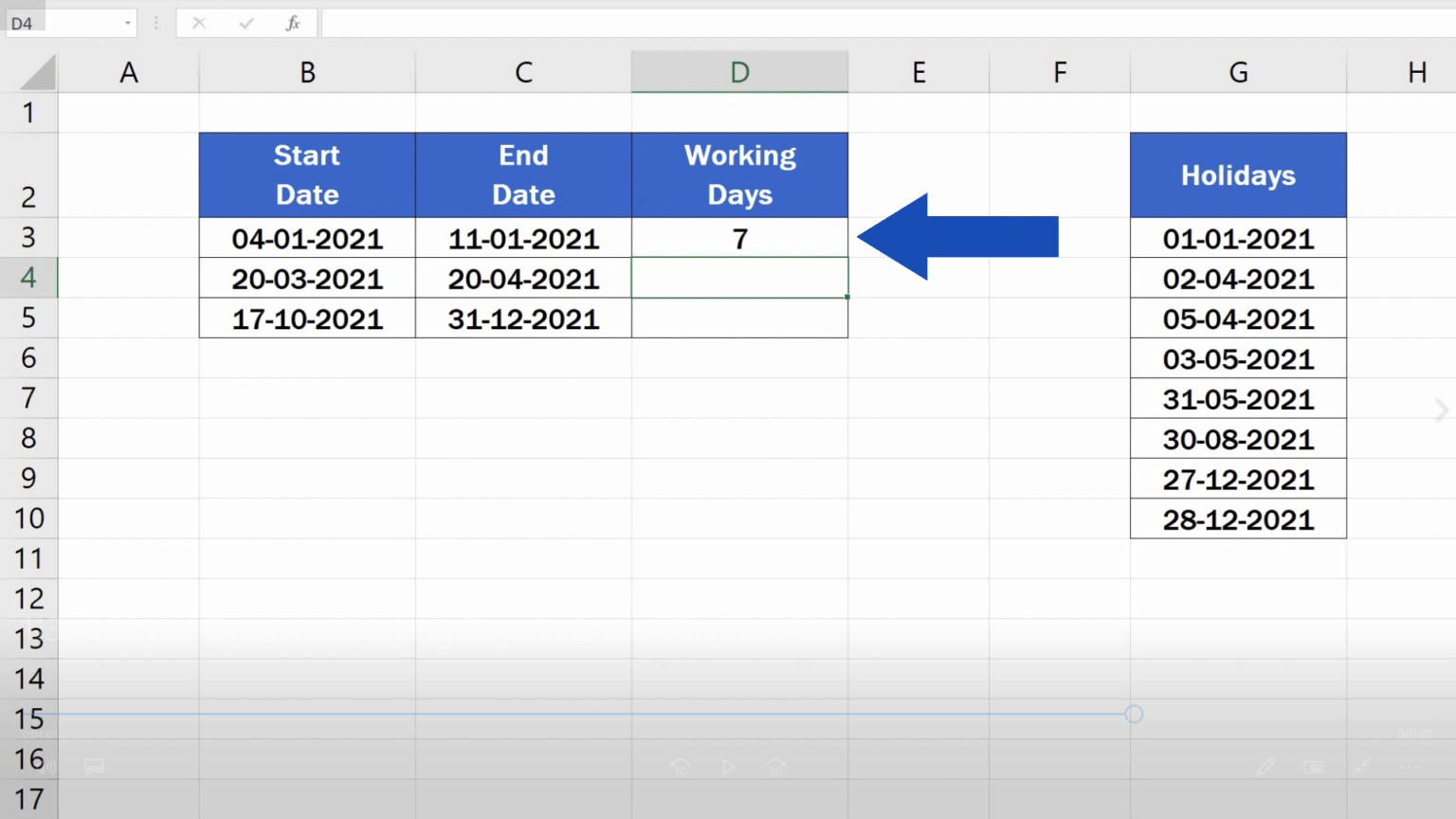Select the empty Working Days cell D5
Screen dimensions: 1456x819
(x=739, y=318)
